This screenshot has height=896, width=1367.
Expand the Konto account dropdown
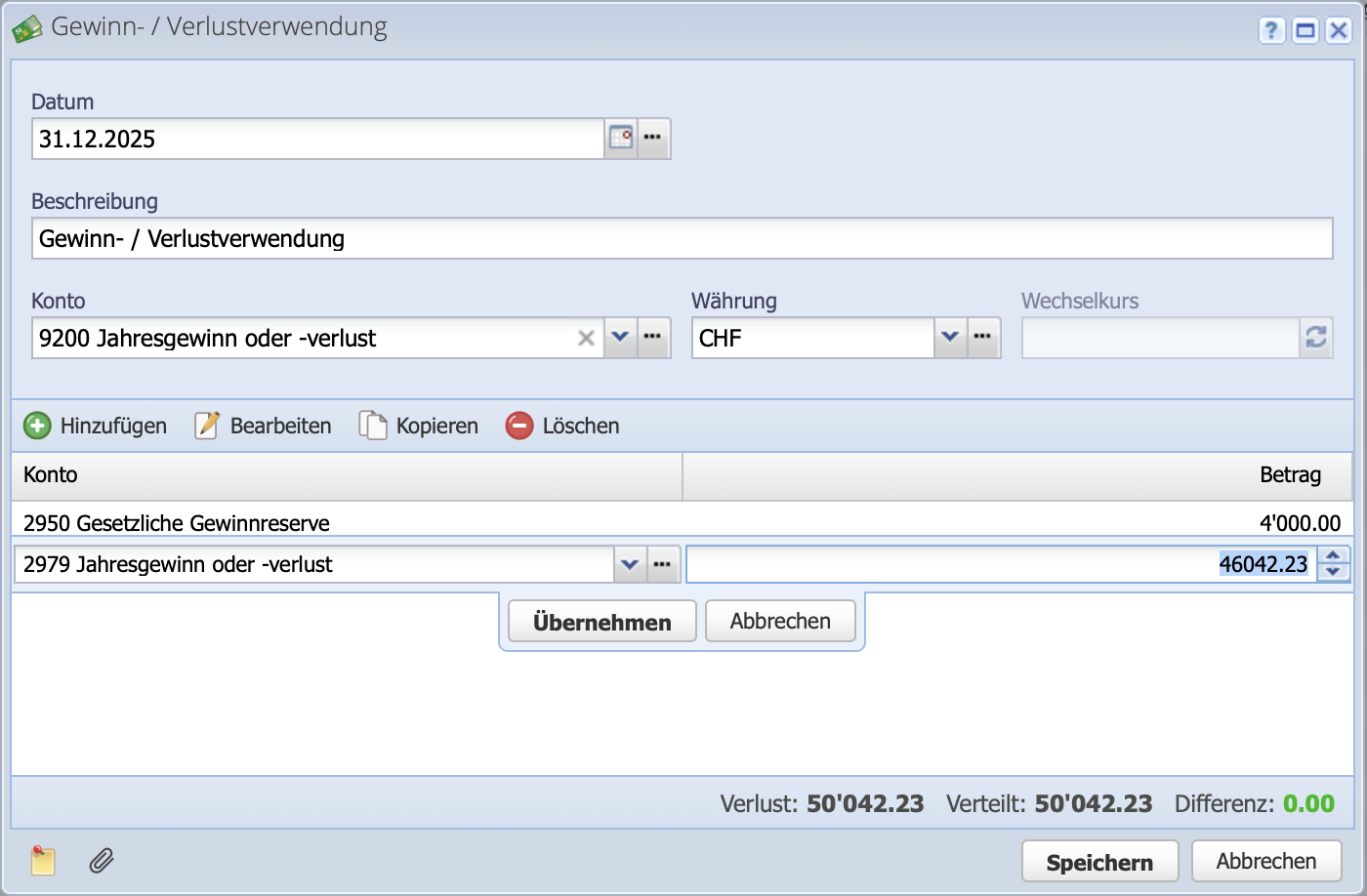click(x=620, y=338)
